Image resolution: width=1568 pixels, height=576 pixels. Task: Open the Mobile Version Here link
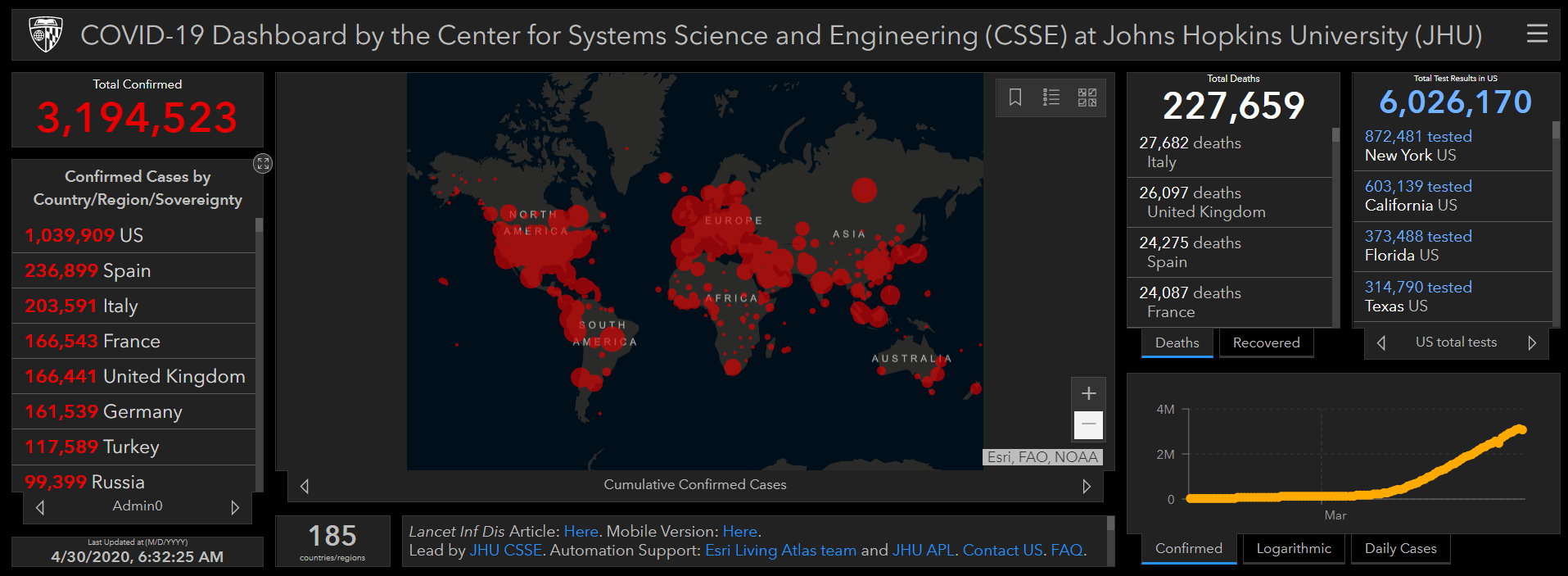(x=739, y=531)
